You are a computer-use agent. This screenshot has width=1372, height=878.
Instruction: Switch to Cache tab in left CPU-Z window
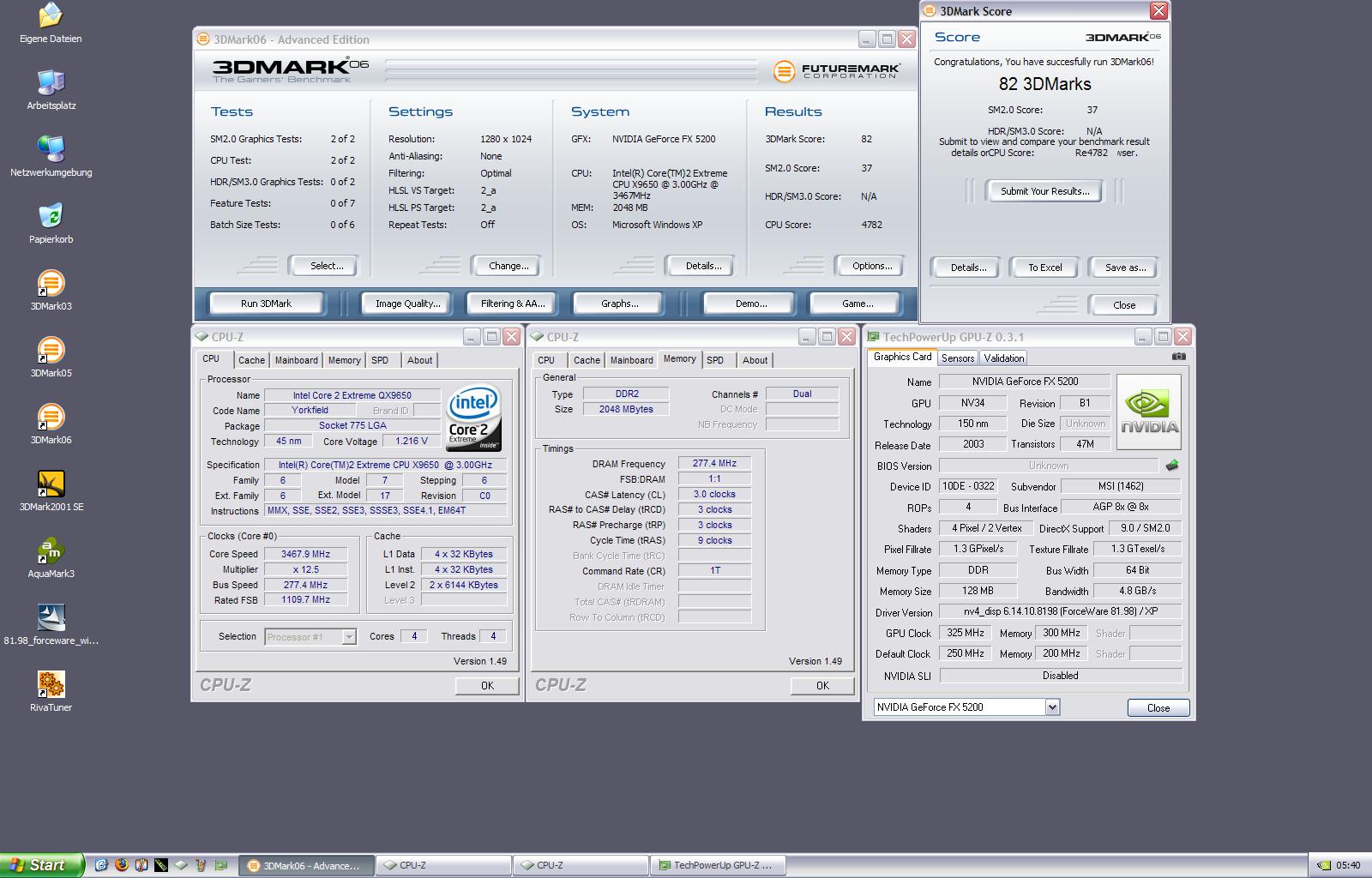point(251,360)
